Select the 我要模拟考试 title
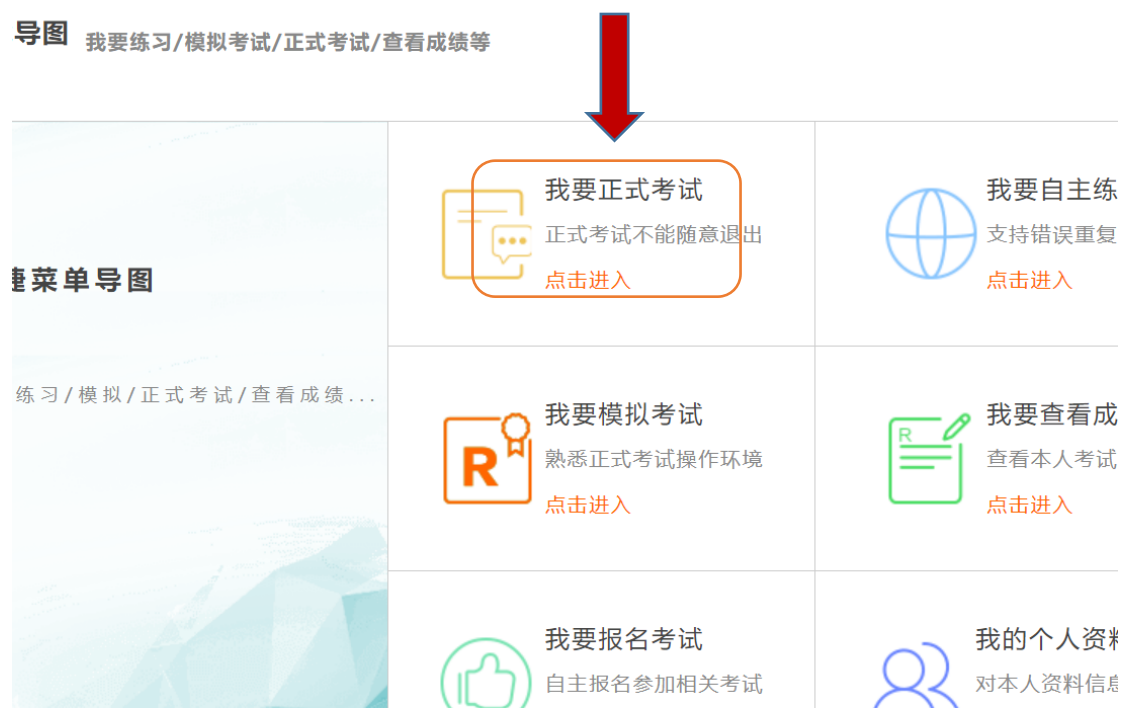Viewport: 1137px width, 716px height. [623, 414]
